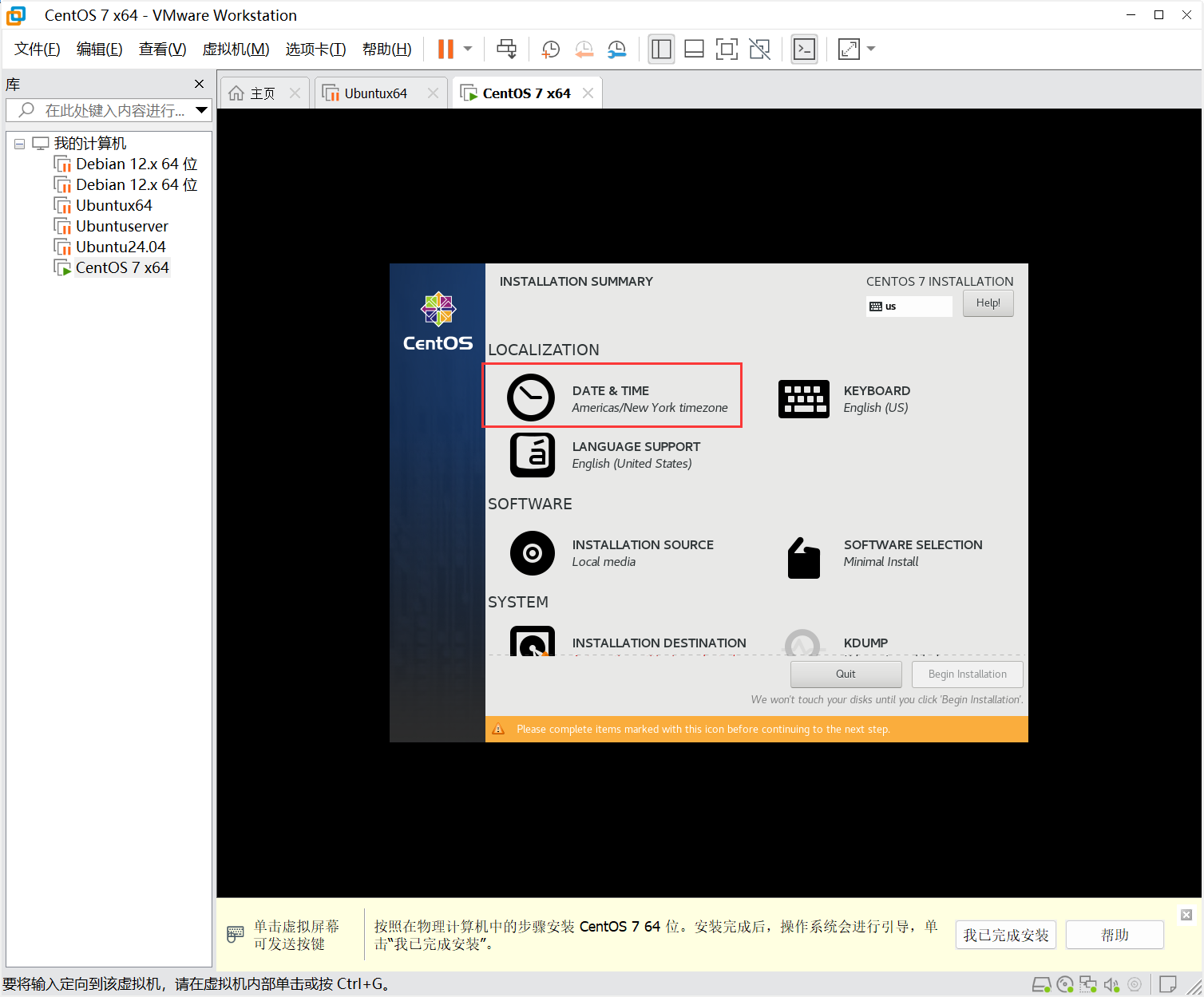
Task: Open the 选项卡(T) menu
Action: pos(316,49)
